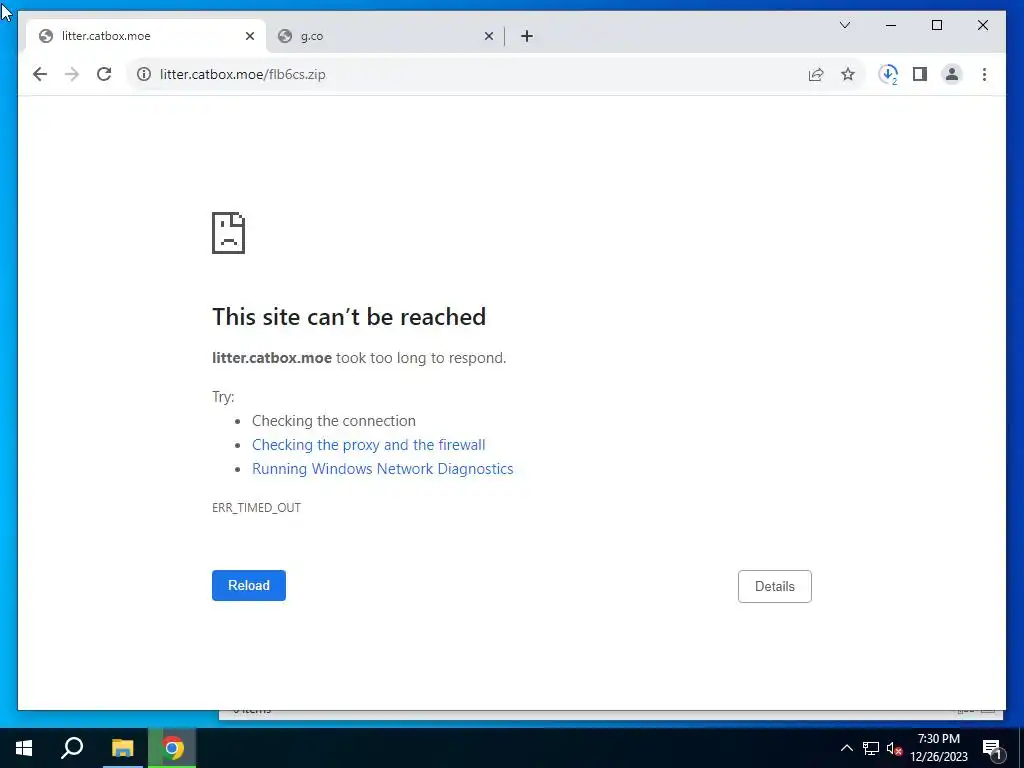Click Chrome icon in taskbar
The width and height of the screenshot is (1024, 768).
172,748
